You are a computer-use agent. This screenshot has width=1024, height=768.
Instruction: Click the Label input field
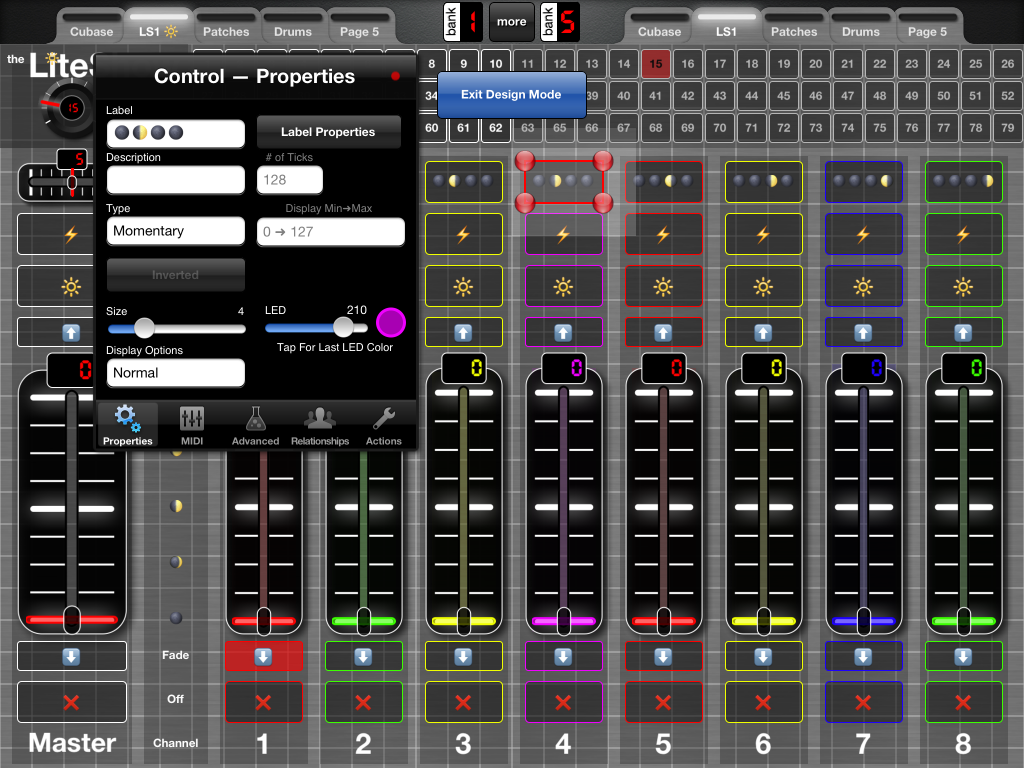coord(176,133)
